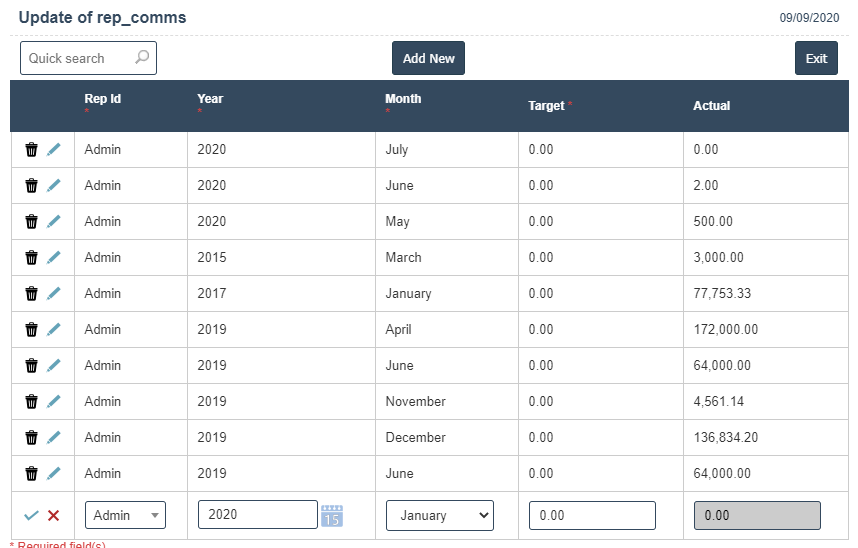Image resolution: width=858 pixels, height=548 pixels.
Task: Expand the Rep Id Admin dropdown
Action: point(125,515)
